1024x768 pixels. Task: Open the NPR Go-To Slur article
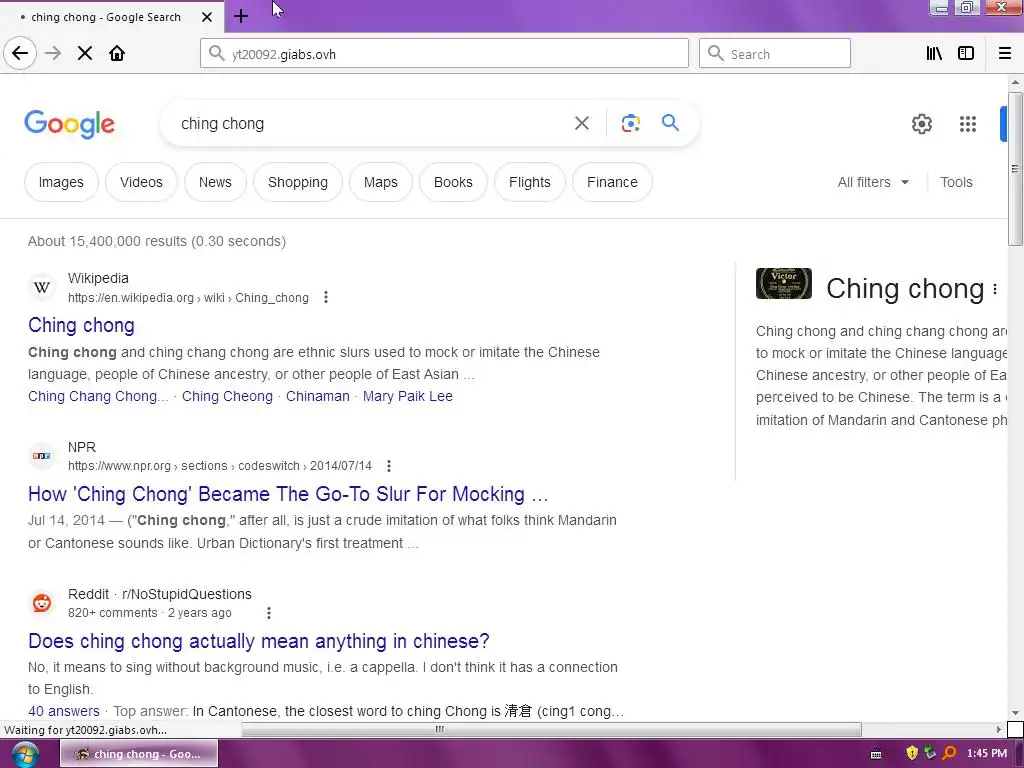click(x=288, y=494)
